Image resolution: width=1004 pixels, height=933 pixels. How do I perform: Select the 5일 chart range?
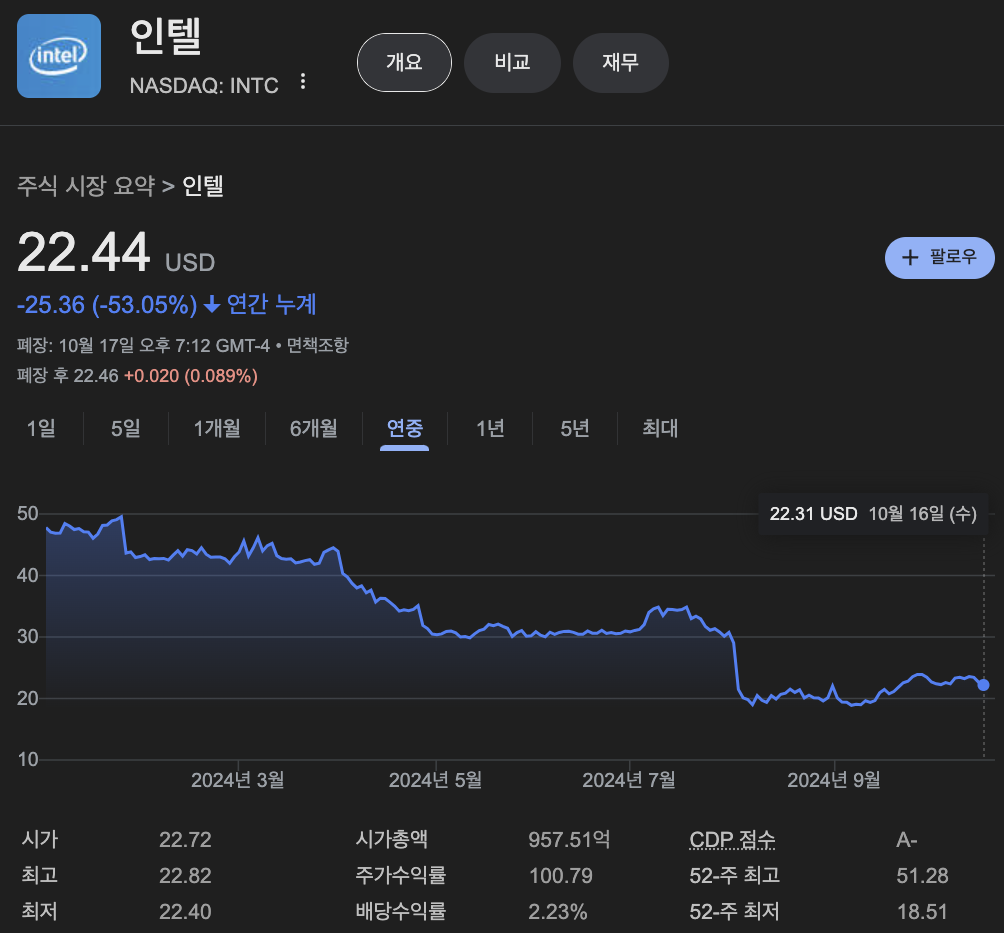126,428
